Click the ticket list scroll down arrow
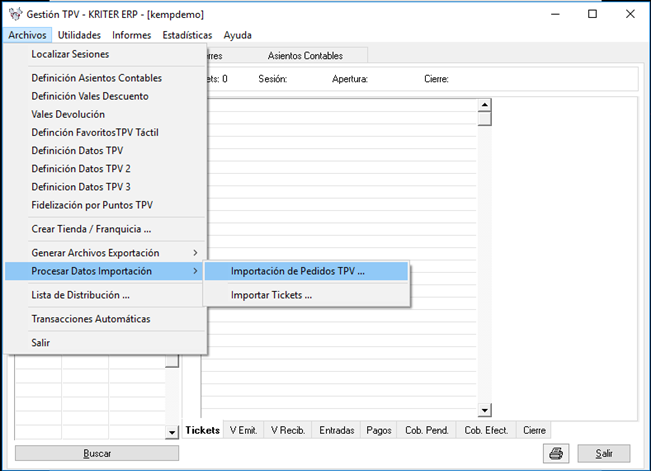 tap(484, 410)
